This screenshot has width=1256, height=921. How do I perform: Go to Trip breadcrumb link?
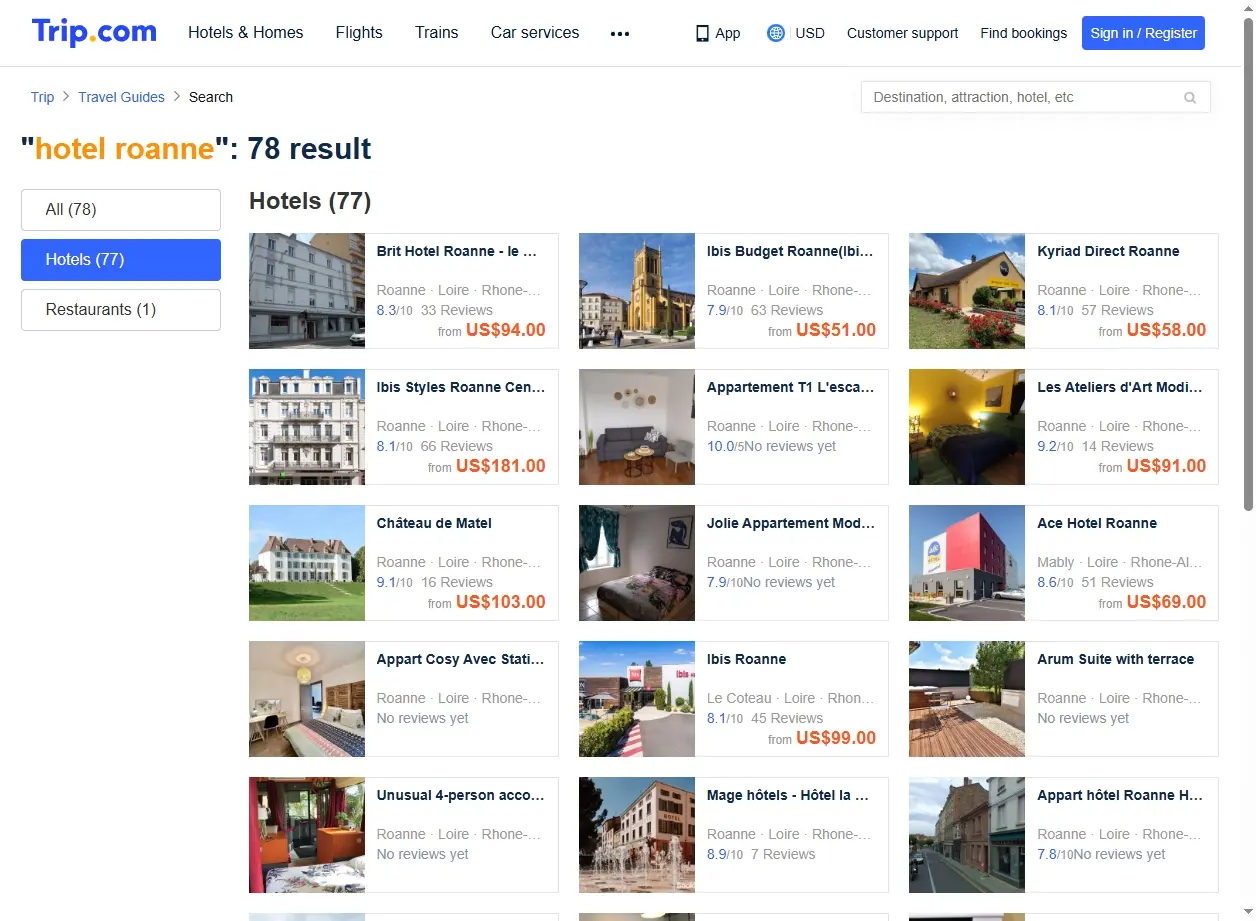point(42,97)
